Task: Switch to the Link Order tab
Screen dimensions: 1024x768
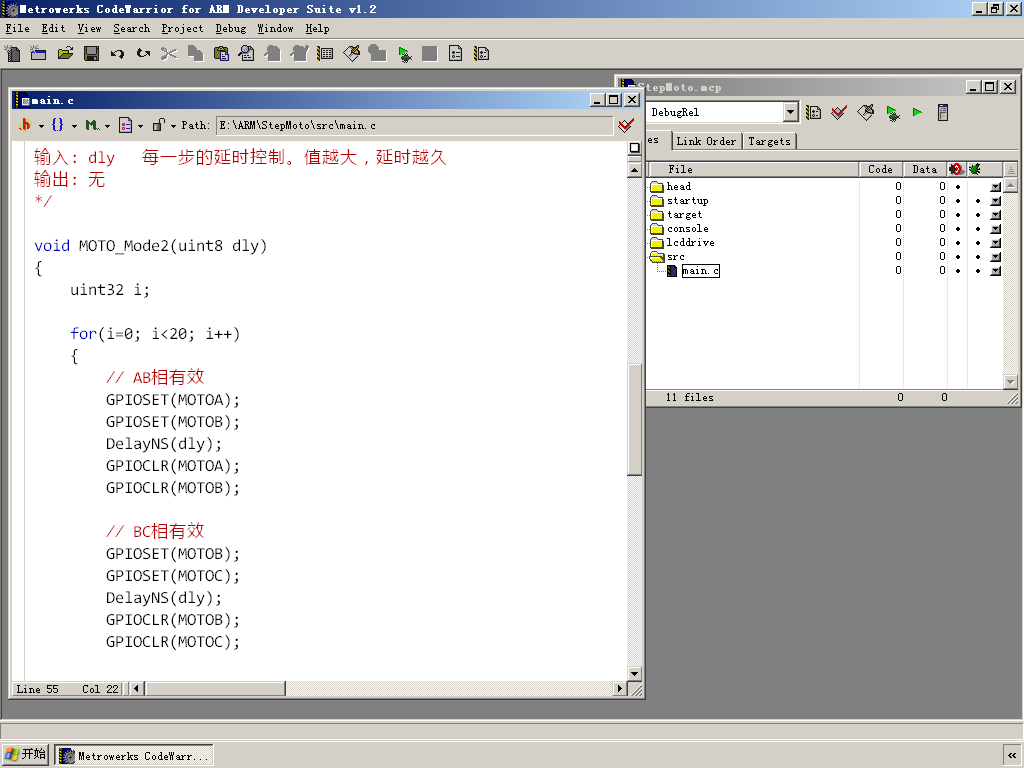Action: tap(706, 141)
